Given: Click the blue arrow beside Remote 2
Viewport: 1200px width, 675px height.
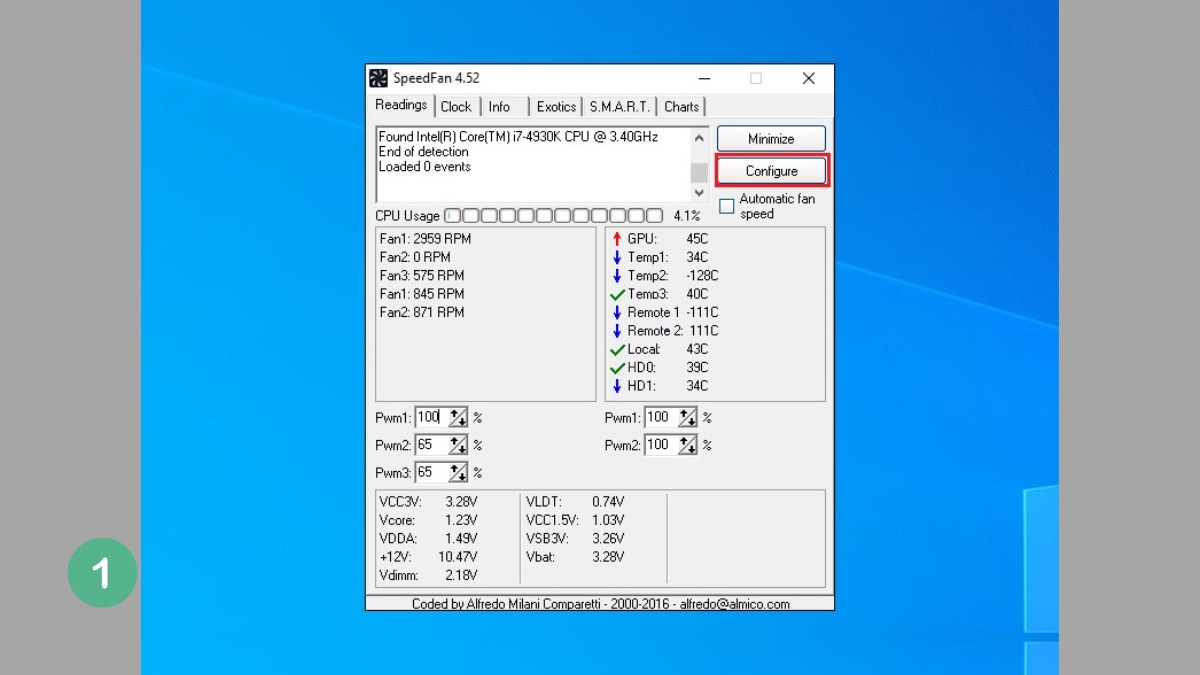Looking at the screenshot, I should click(x=617, y=331).
